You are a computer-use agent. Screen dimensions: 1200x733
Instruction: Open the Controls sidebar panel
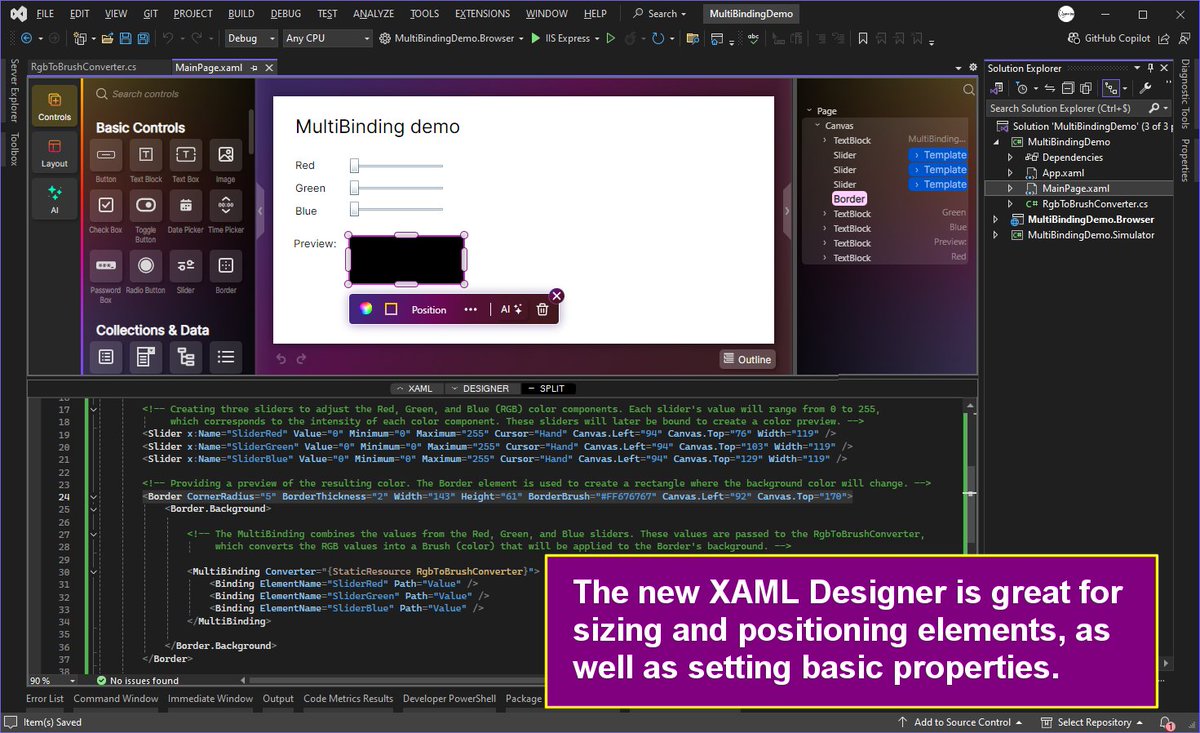tap(55, 107)
